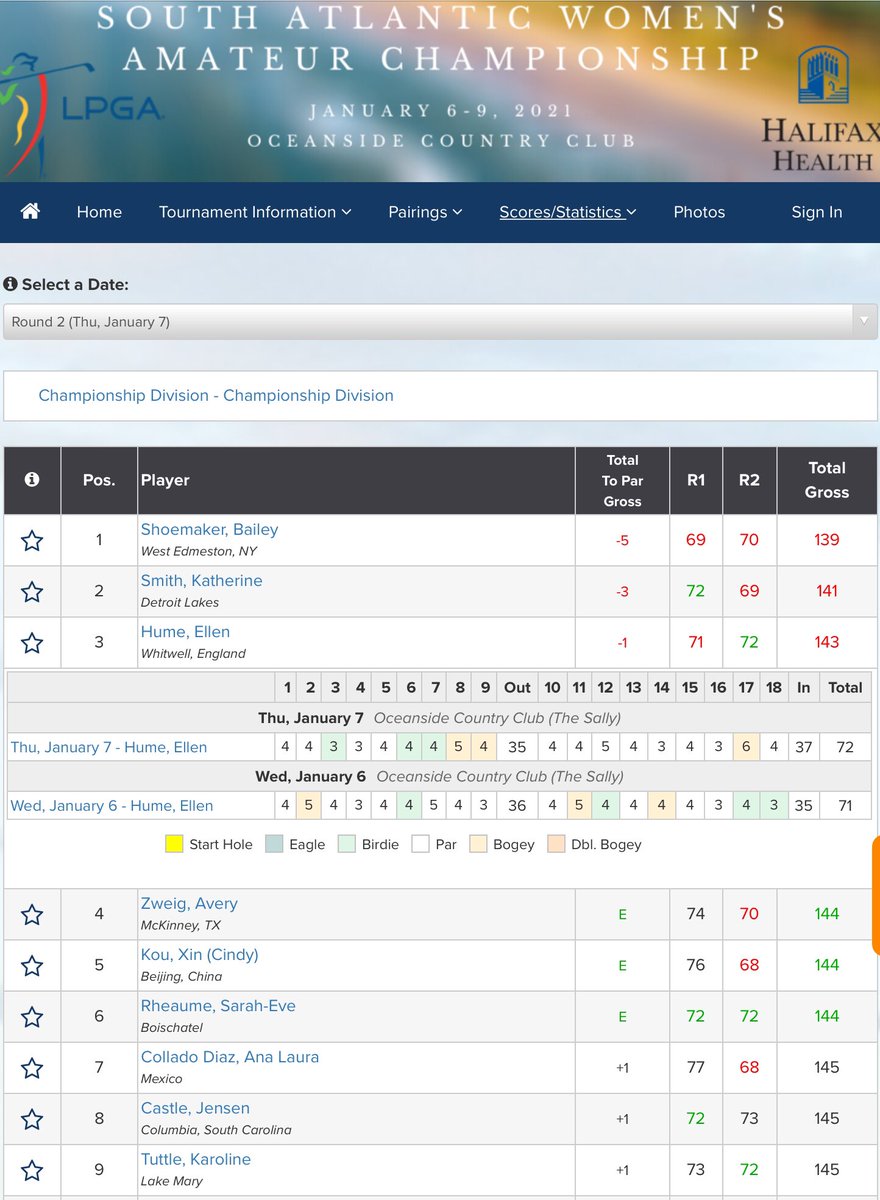880x1200 pixels.
Task: Click Collado Diaz, Ana Laura name
Action: [x=230, y=1056]
